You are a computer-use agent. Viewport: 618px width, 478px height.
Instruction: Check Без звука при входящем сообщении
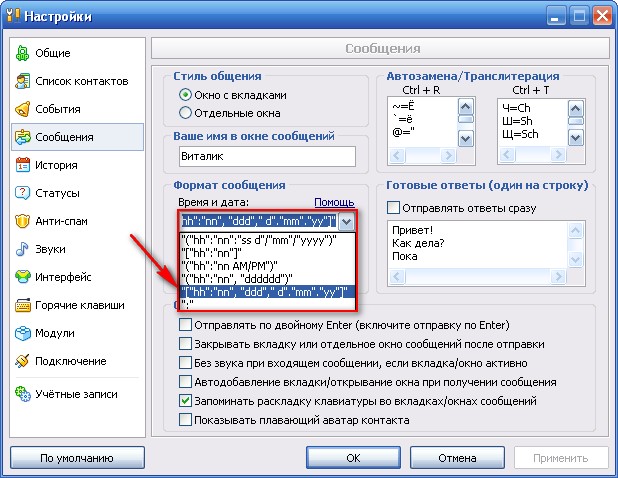(185, 363)
